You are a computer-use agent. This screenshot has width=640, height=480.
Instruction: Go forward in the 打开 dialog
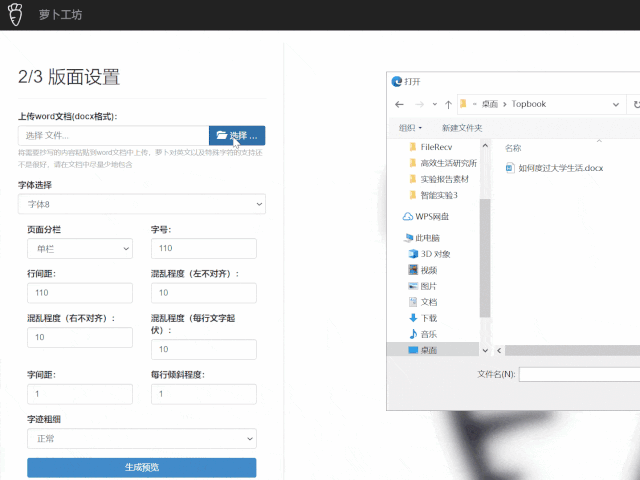(x=419, y=104)
